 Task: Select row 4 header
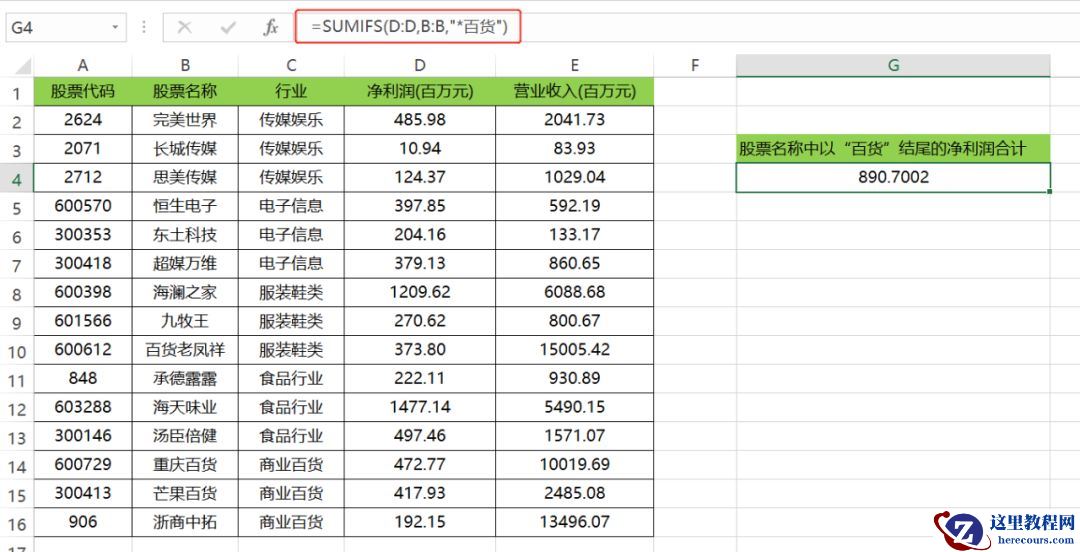[17, 178]
